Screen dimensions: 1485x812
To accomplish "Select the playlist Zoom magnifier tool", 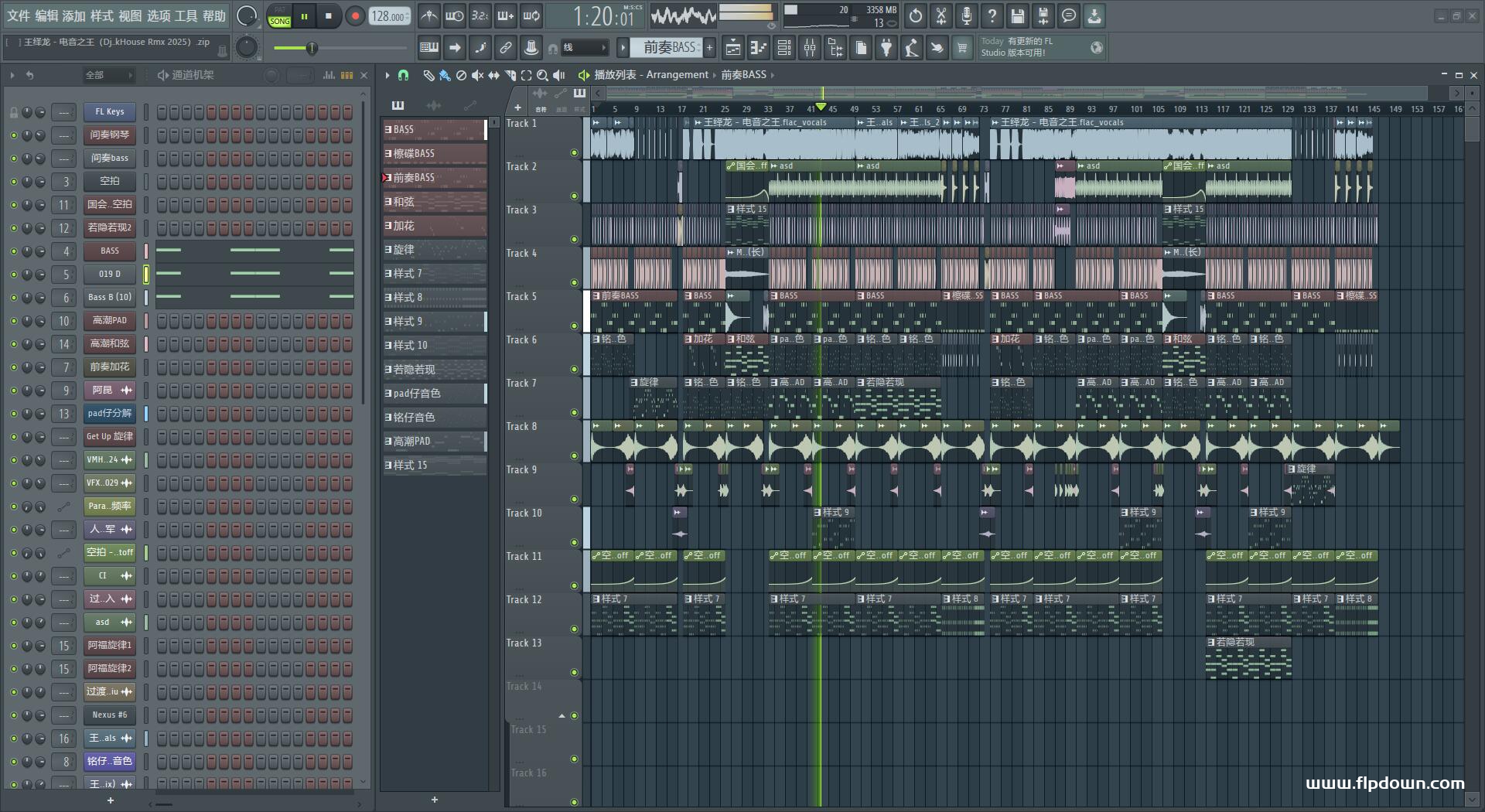I will pyautogui.click(x=542, y=75).
